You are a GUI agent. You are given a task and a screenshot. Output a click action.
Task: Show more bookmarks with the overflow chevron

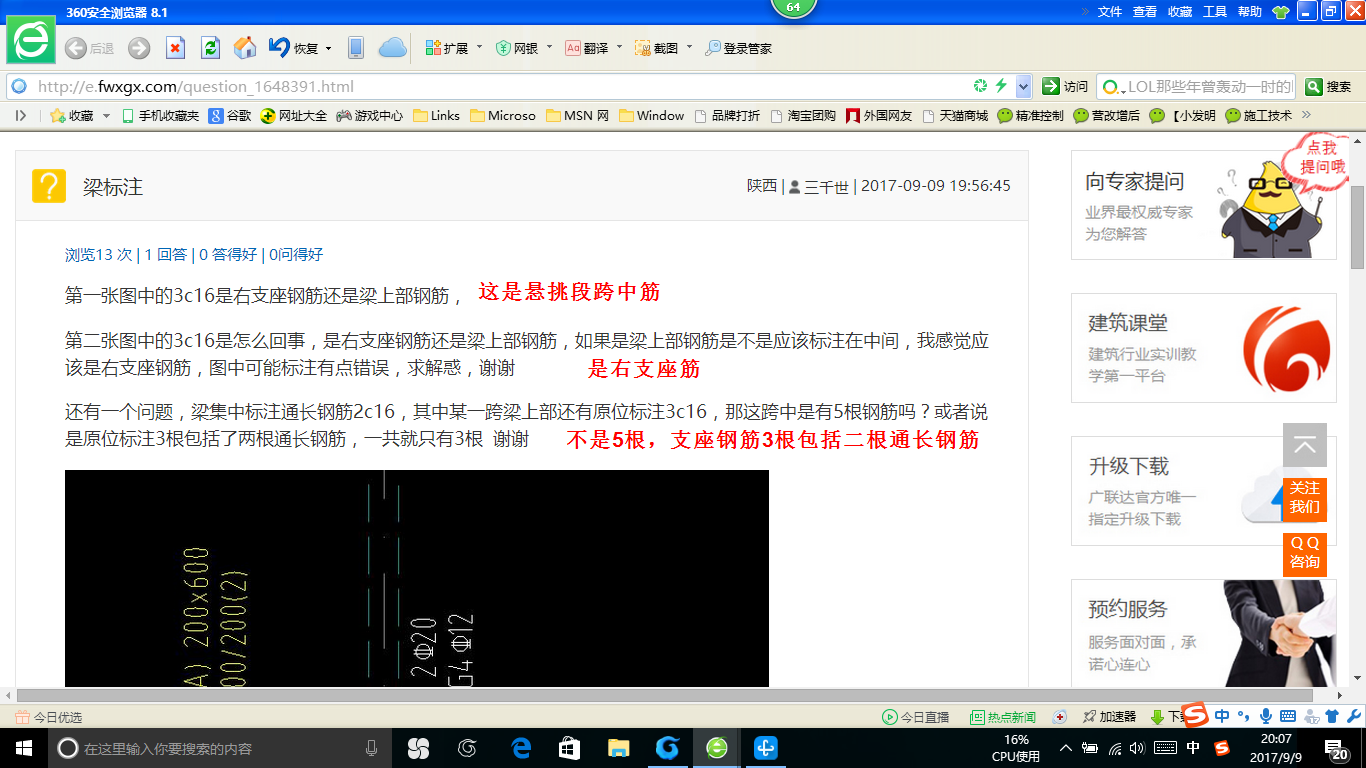point(1306,116)
